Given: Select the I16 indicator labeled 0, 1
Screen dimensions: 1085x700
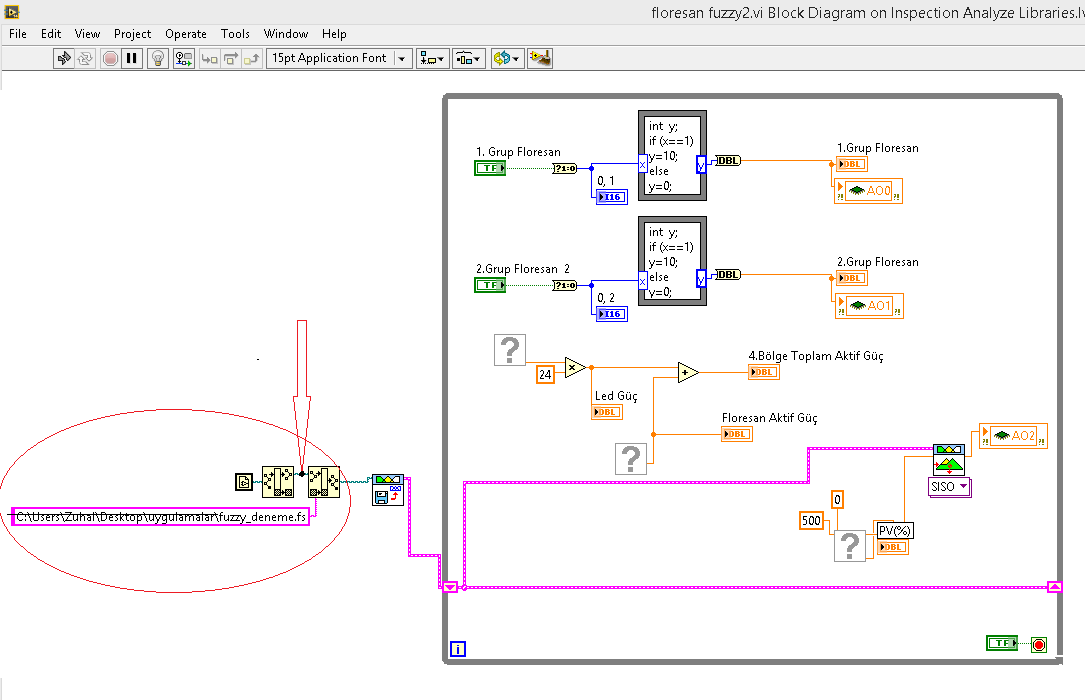Looking at the screenshot, I should pos(612,197).
